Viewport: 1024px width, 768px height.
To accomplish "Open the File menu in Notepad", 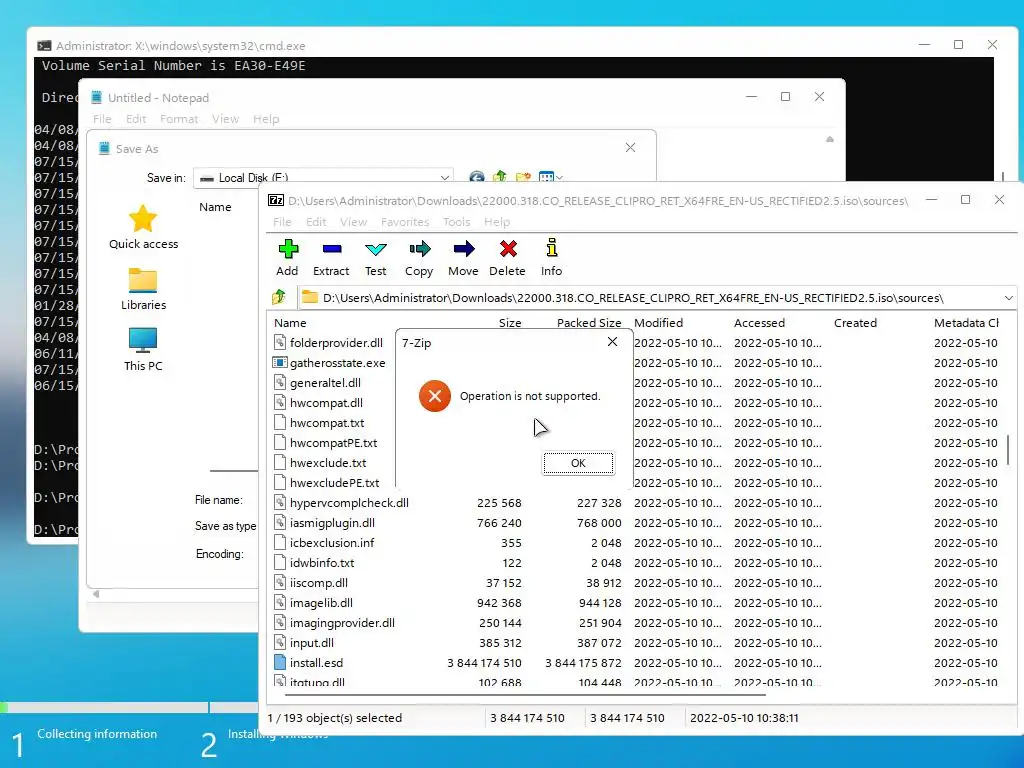I will point(102,119).
